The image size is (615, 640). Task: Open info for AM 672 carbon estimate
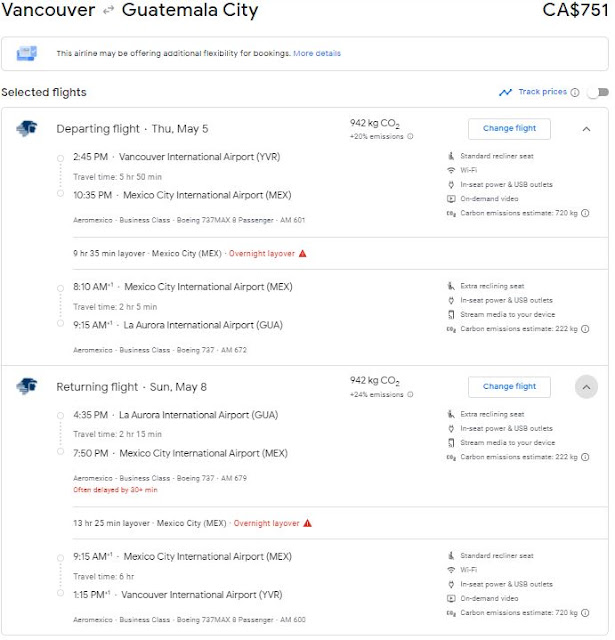click(x=585, y=329)
